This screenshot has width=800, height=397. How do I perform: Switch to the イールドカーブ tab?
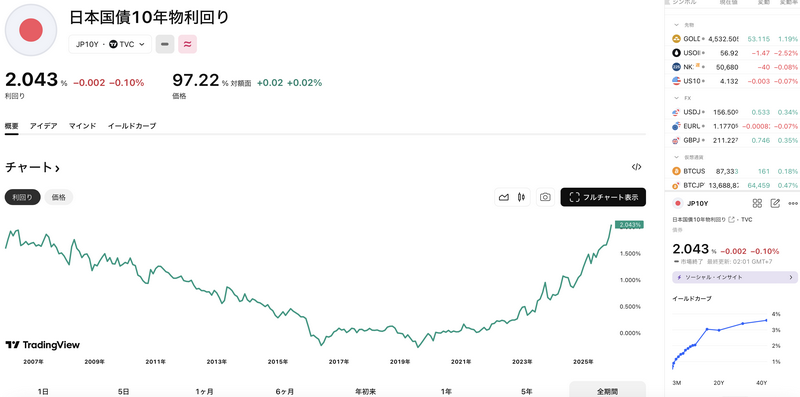tap(132, 126)
